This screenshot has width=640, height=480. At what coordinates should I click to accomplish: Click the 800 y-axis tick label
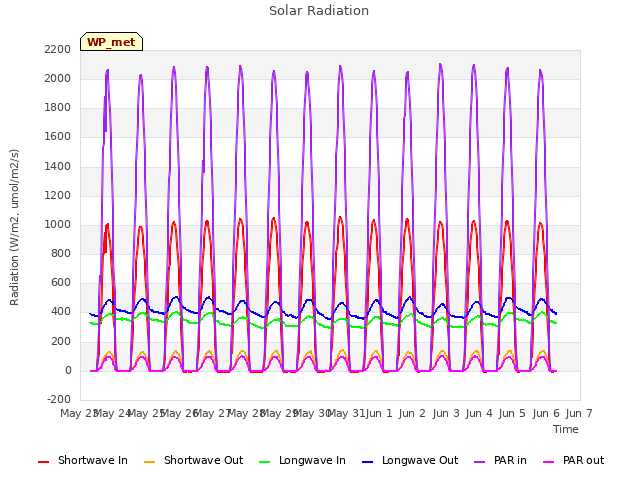coord(61,253)
